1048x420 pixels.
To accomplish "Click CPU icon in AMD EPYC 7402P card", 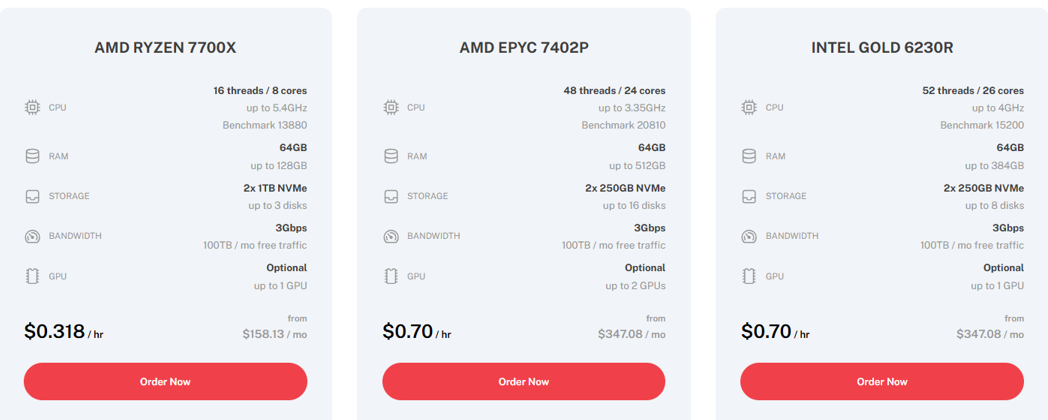I will click(x=391, y=107).
